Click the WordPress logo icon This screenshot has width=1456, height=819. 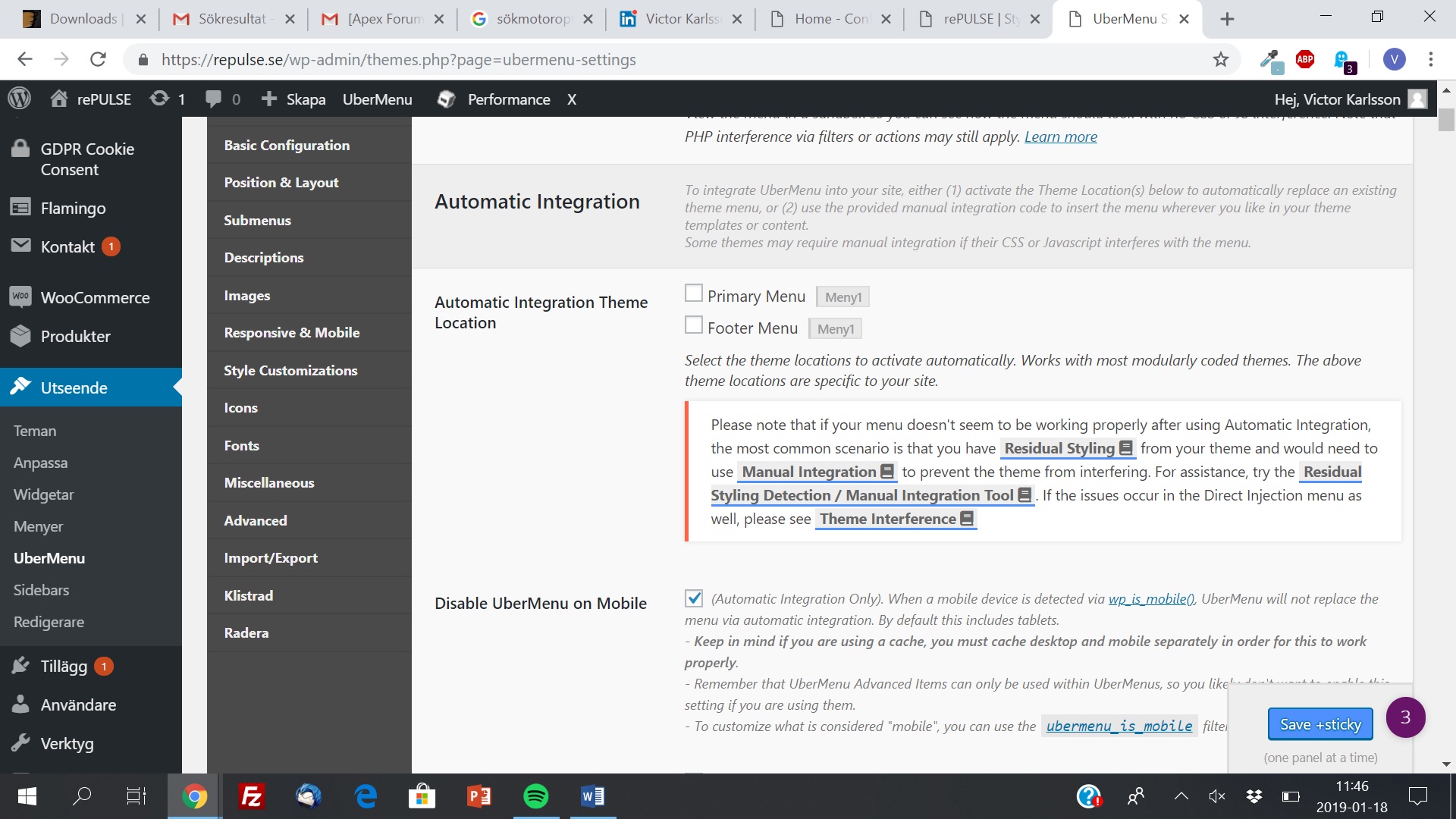click(x=20, y=99)
